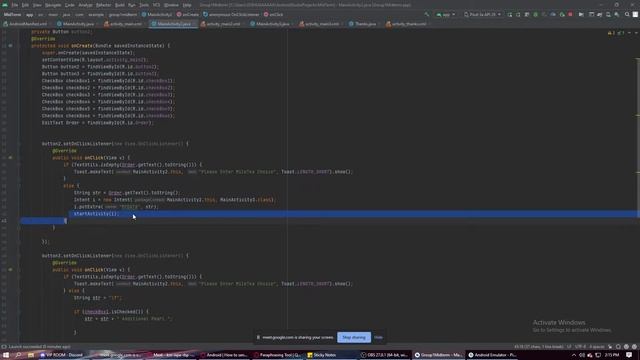640x360 pixels.
Task: Click Hide link on sharing bar
Action: coord(378,338)
